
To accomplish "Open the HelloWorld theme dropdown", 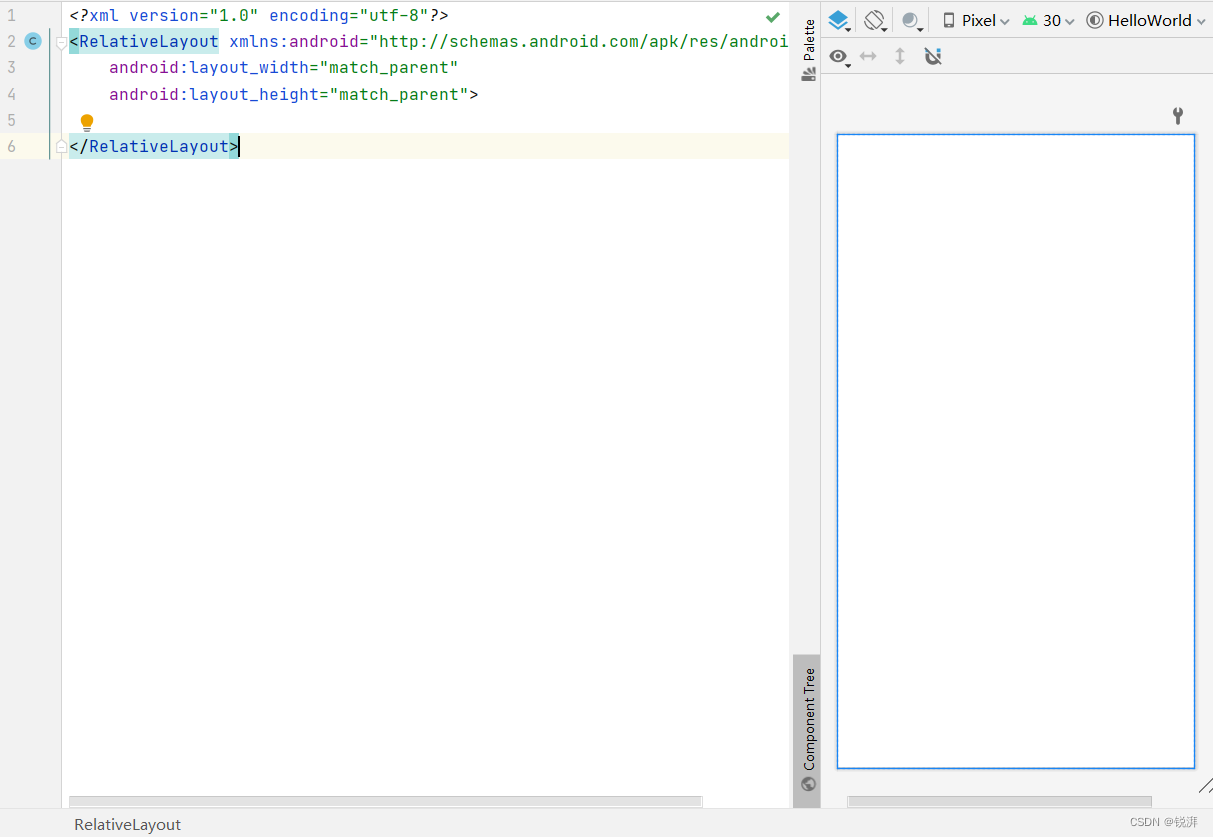I will coord(1146,20).
